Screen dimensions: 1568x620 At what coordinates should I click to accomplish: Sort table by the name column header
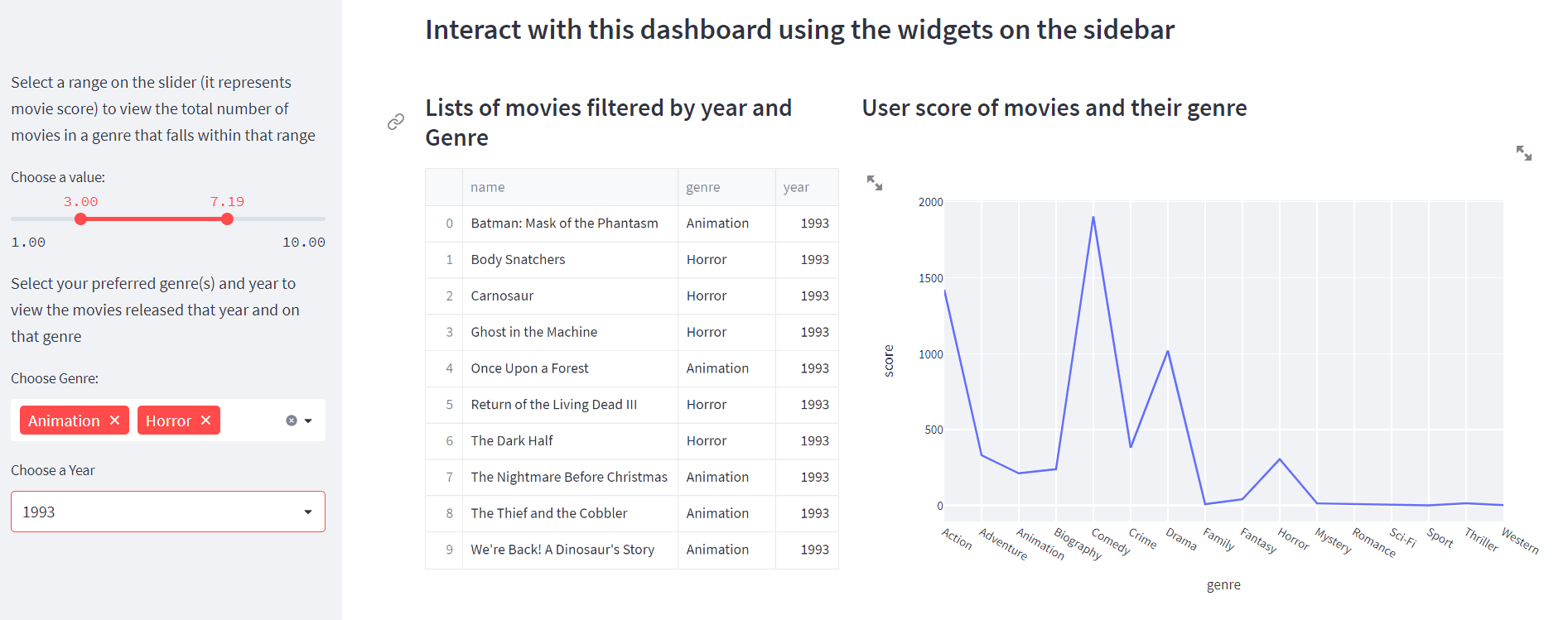point(487,187)
